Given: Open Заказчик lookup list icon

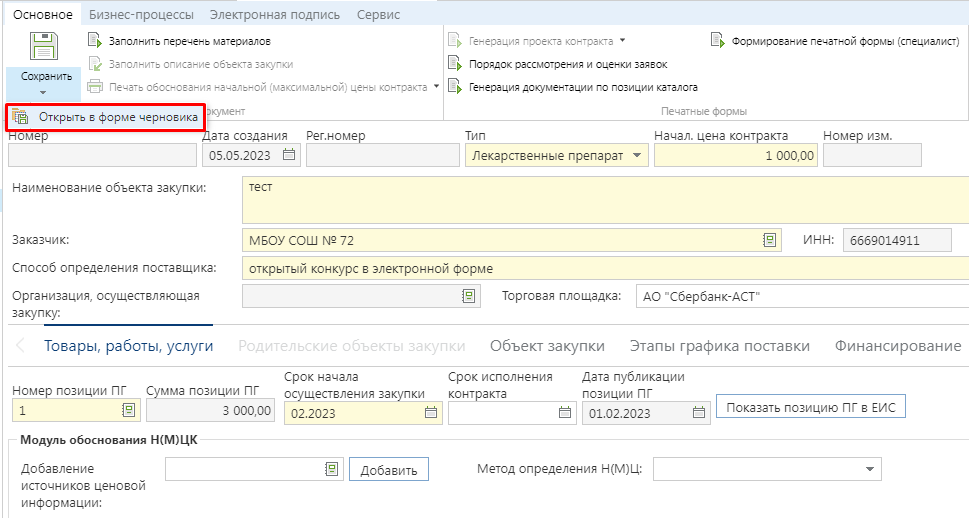Looking at the screenshot, I should (x=769, y=240).
